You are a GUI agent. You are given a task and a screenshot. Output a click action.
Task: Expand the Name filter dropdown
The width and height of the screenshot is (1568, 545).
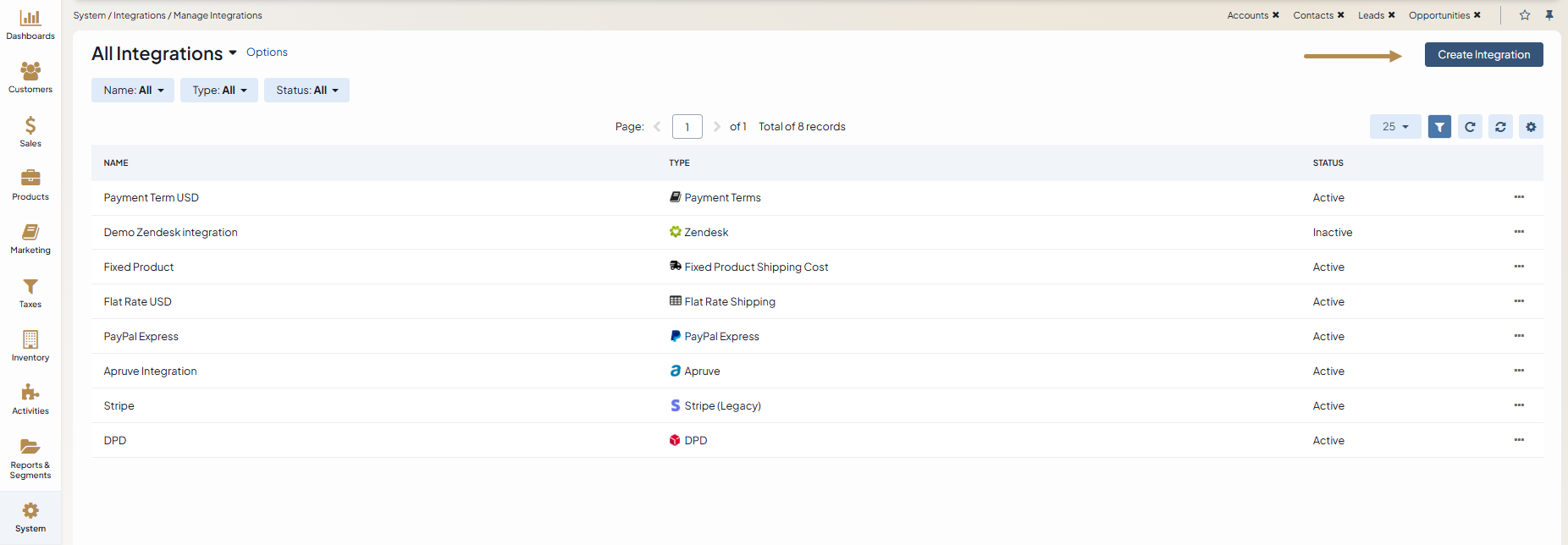(133, 91)
